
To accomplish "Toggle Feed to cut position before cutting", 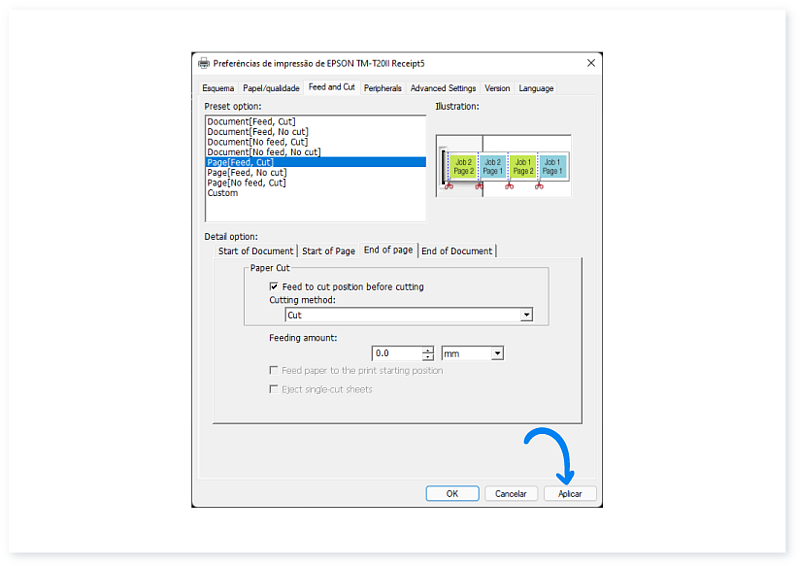I will point(274,287).
